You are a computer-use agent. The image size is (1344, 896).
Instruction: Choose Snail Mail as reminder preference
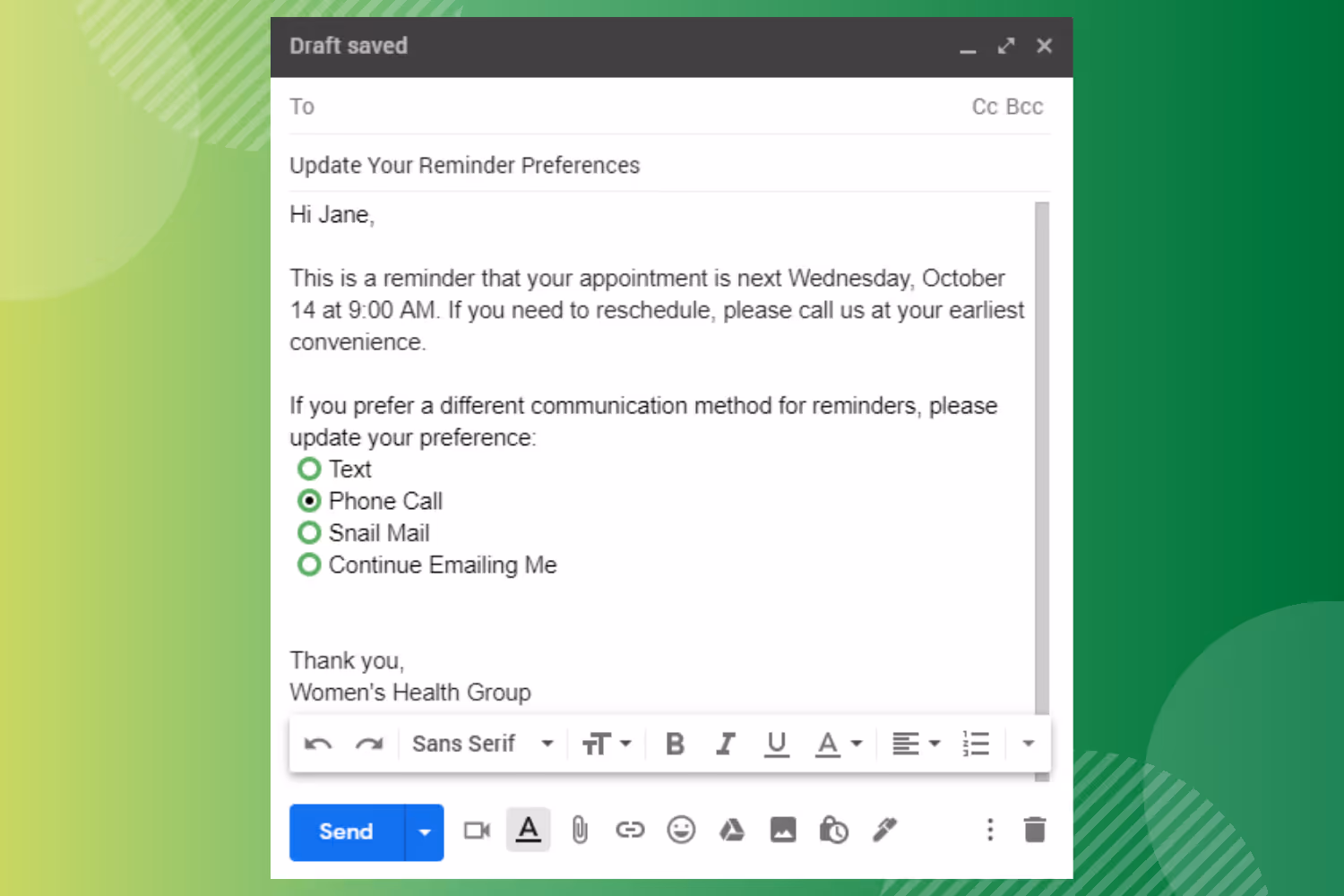pos(308,532)
